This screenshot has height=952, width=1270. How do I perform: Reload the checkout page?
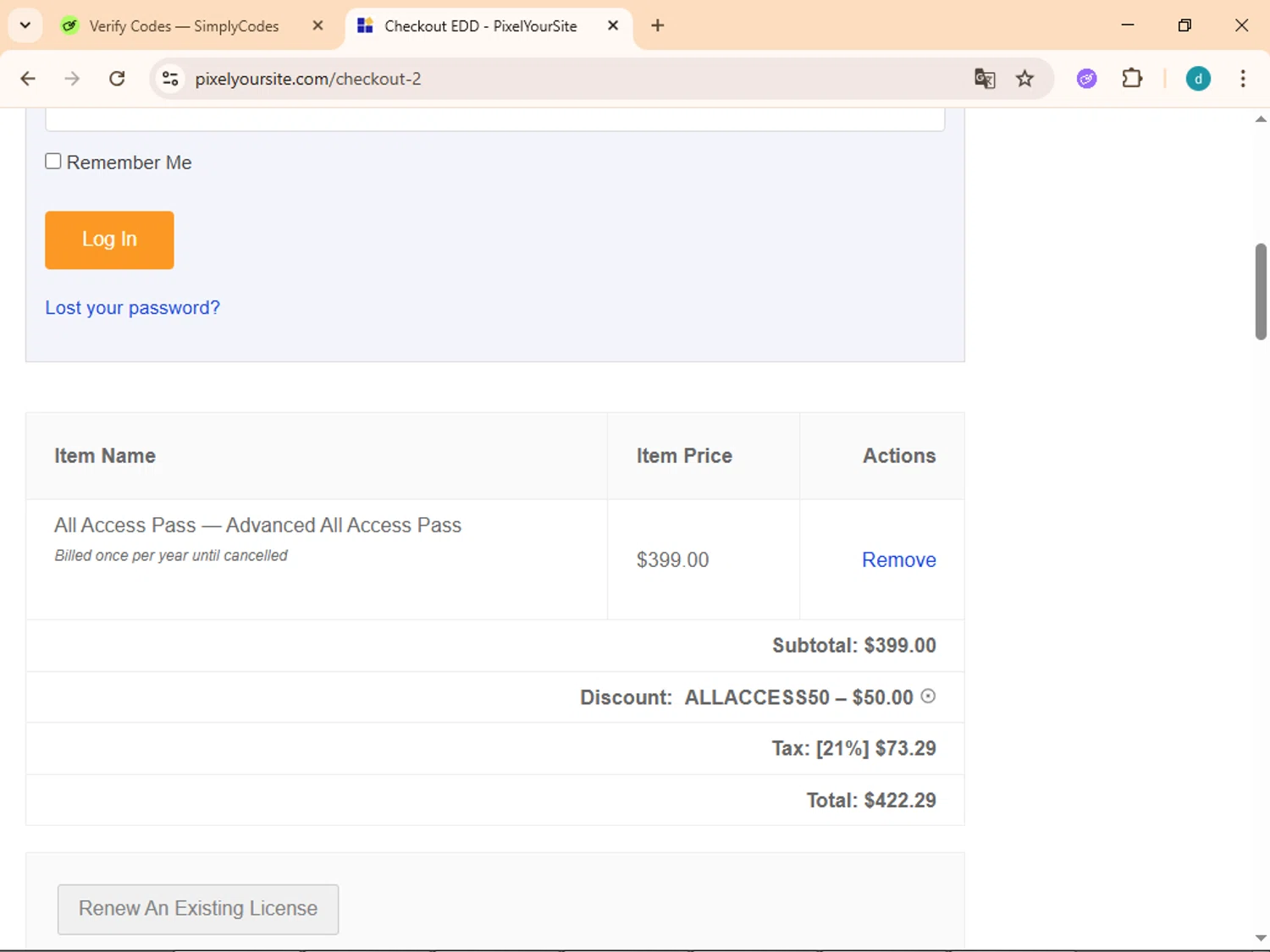tap(117, 79)
